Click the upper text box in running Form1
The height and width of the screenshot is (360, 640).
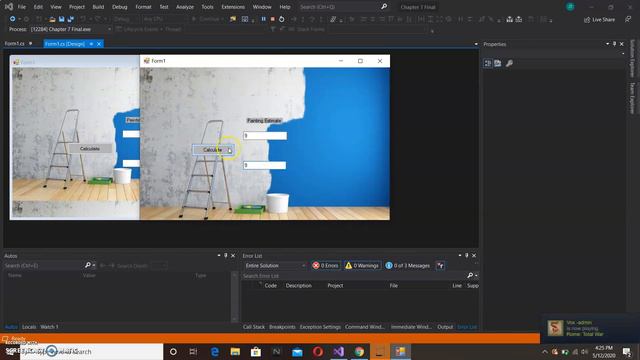tap(265, 136)
